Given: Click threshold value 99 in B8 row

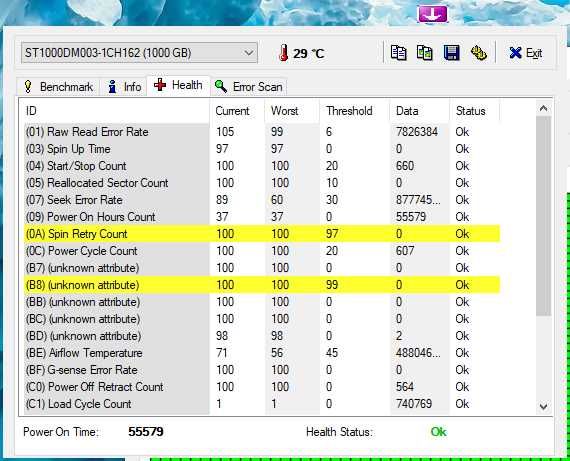Looking at the screenshot, I should (x=332, y=285).
